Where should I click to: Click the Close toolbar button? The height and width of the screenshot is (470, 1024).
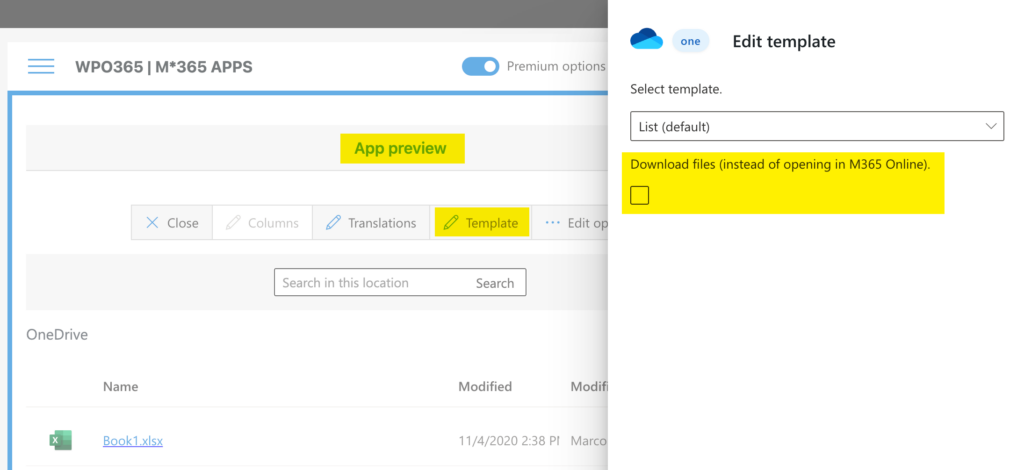pyautogui.click(x=172, y=223)
